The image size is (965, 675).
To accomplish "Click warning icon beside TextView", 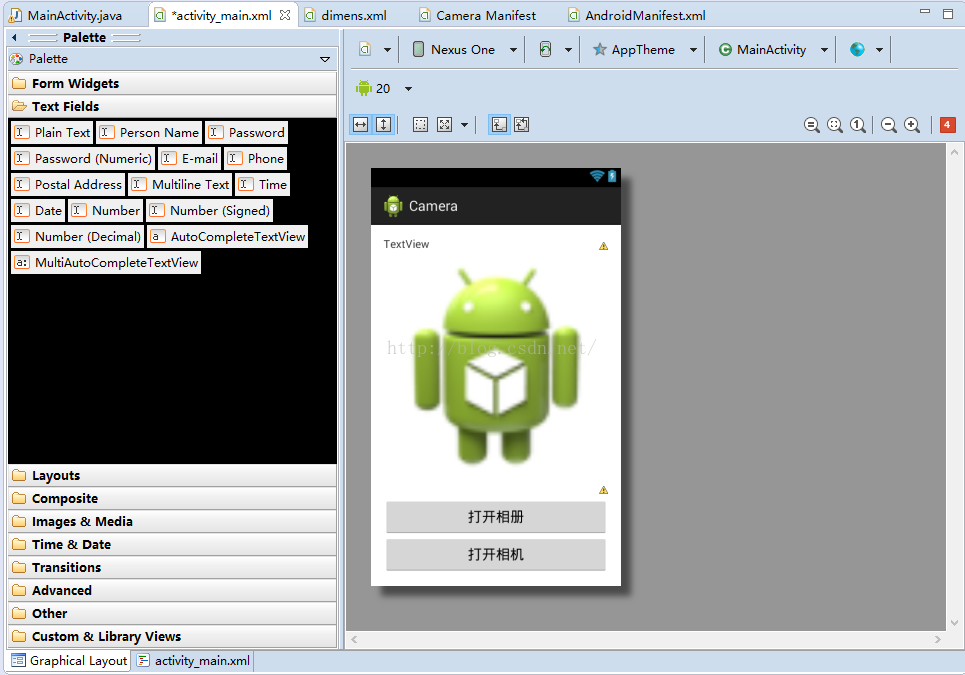I will pos(604,246).
